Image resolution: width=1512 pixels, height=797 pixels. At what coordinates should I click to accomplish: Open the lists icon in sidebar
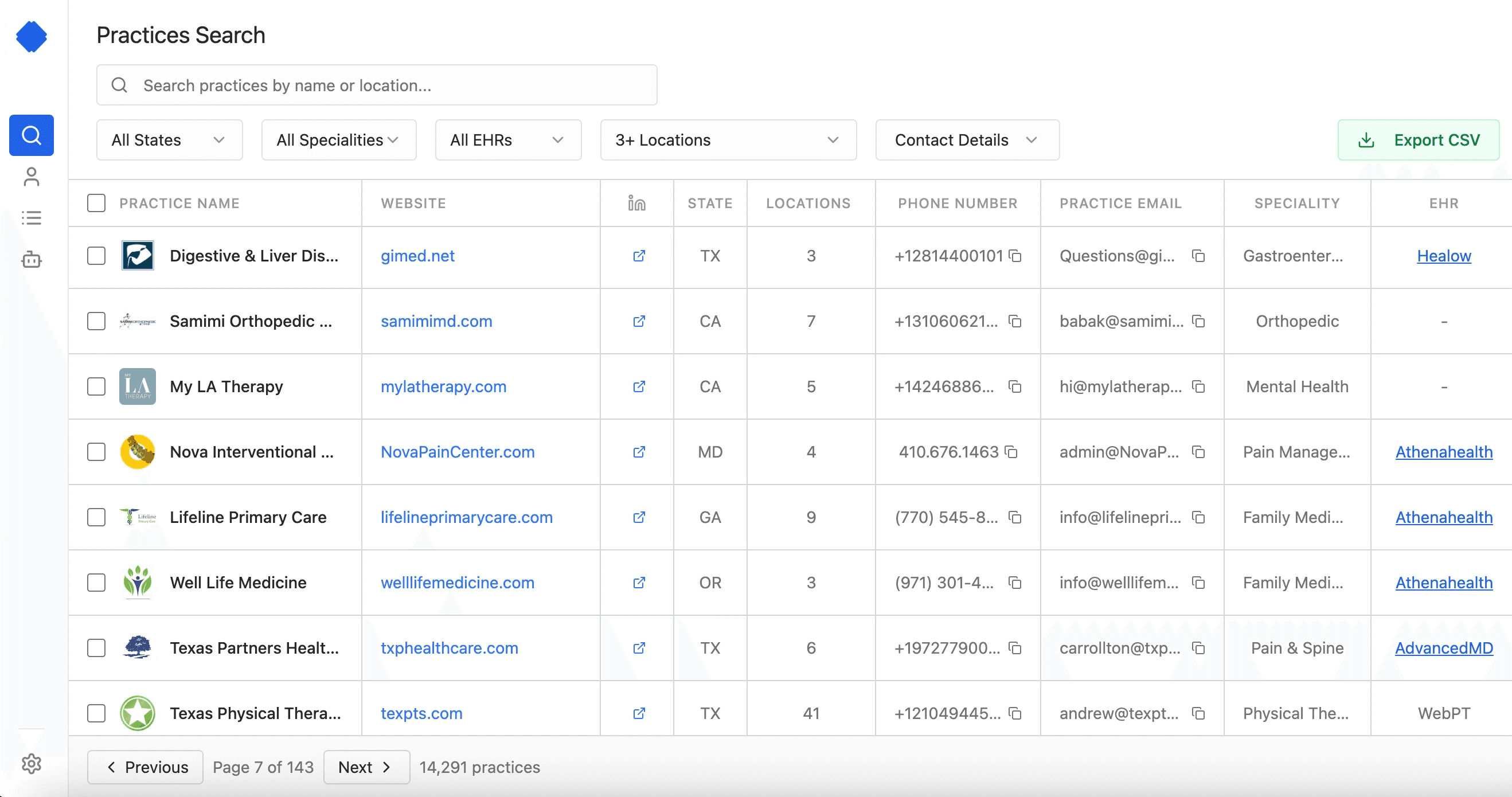pyautogui.click(x=31, y=218)
